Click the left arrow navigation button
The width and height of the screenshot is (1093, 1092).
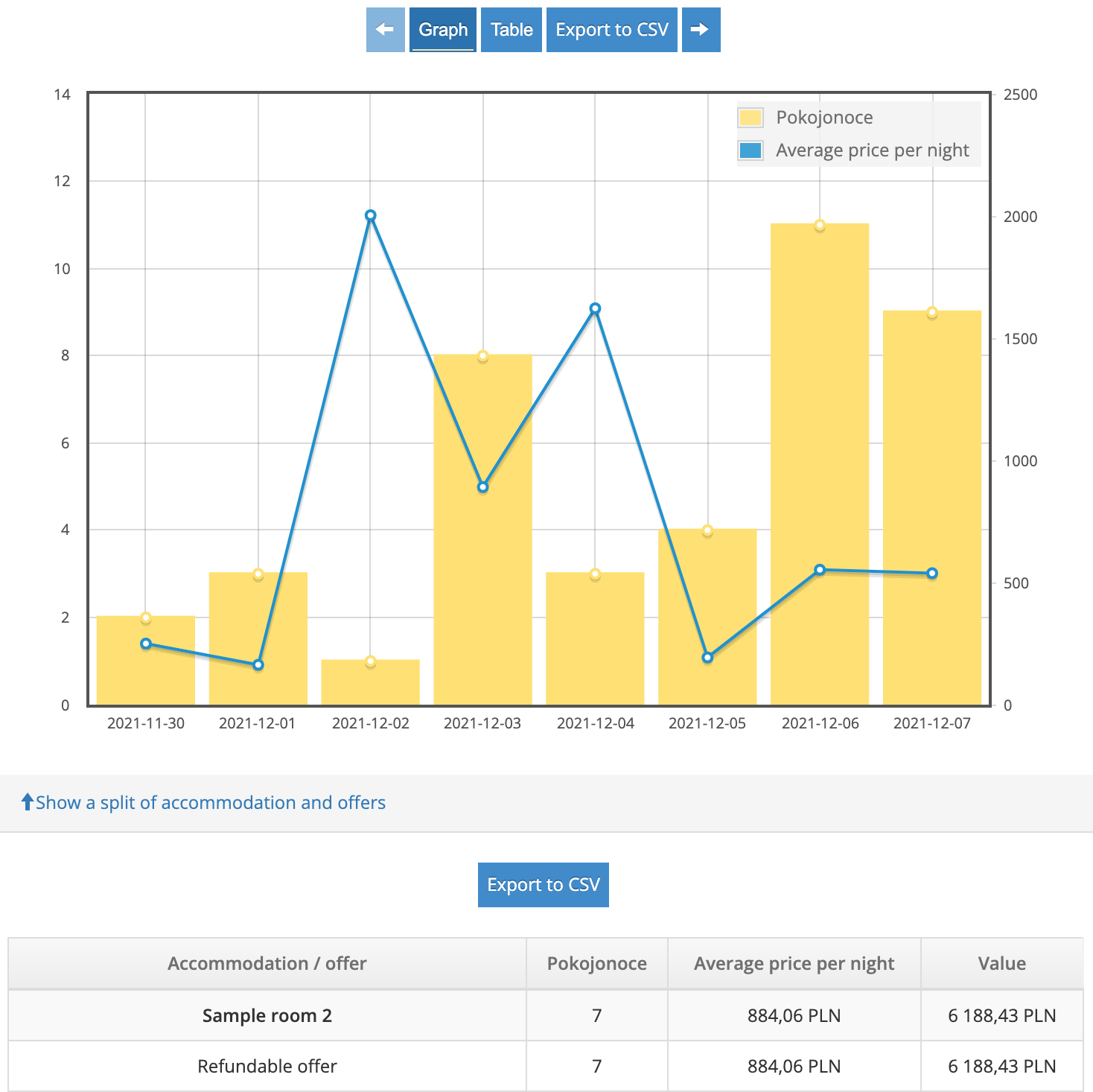[385, 30]
